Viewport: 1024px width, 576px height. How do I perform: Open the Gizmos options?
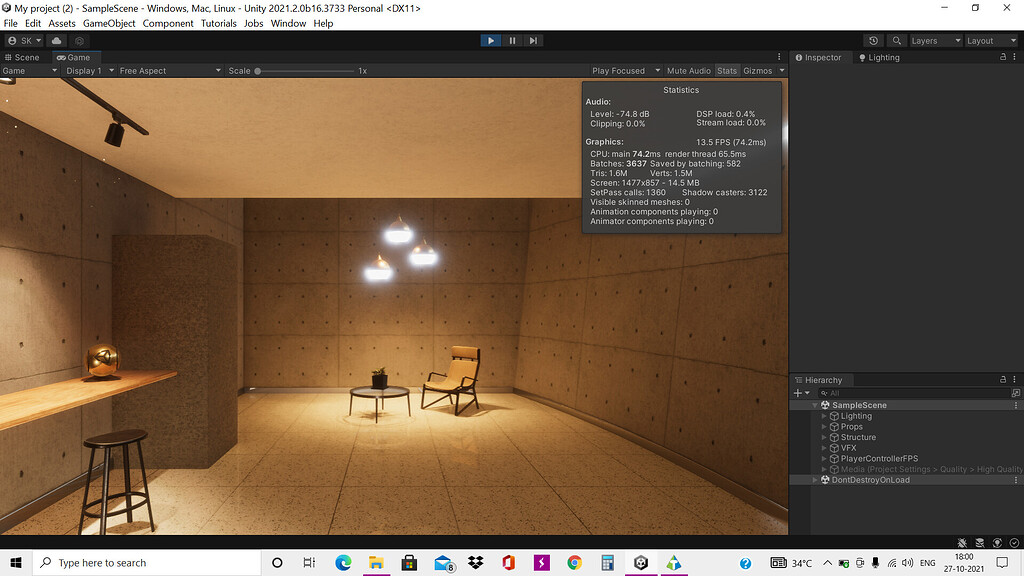pos(761,71)
